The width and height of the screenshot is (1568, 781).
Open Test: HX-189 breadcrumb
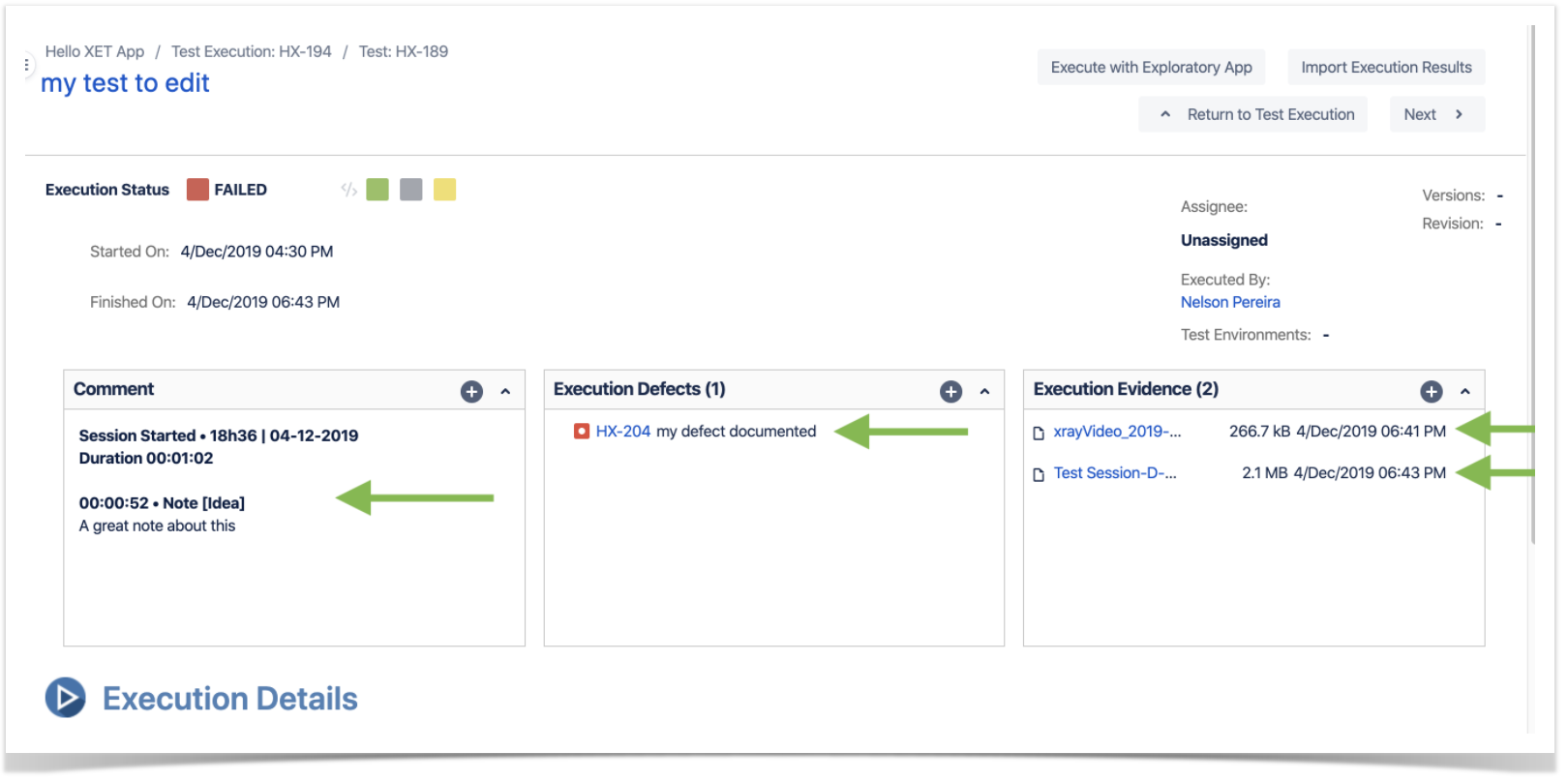[x=404, y=52]
